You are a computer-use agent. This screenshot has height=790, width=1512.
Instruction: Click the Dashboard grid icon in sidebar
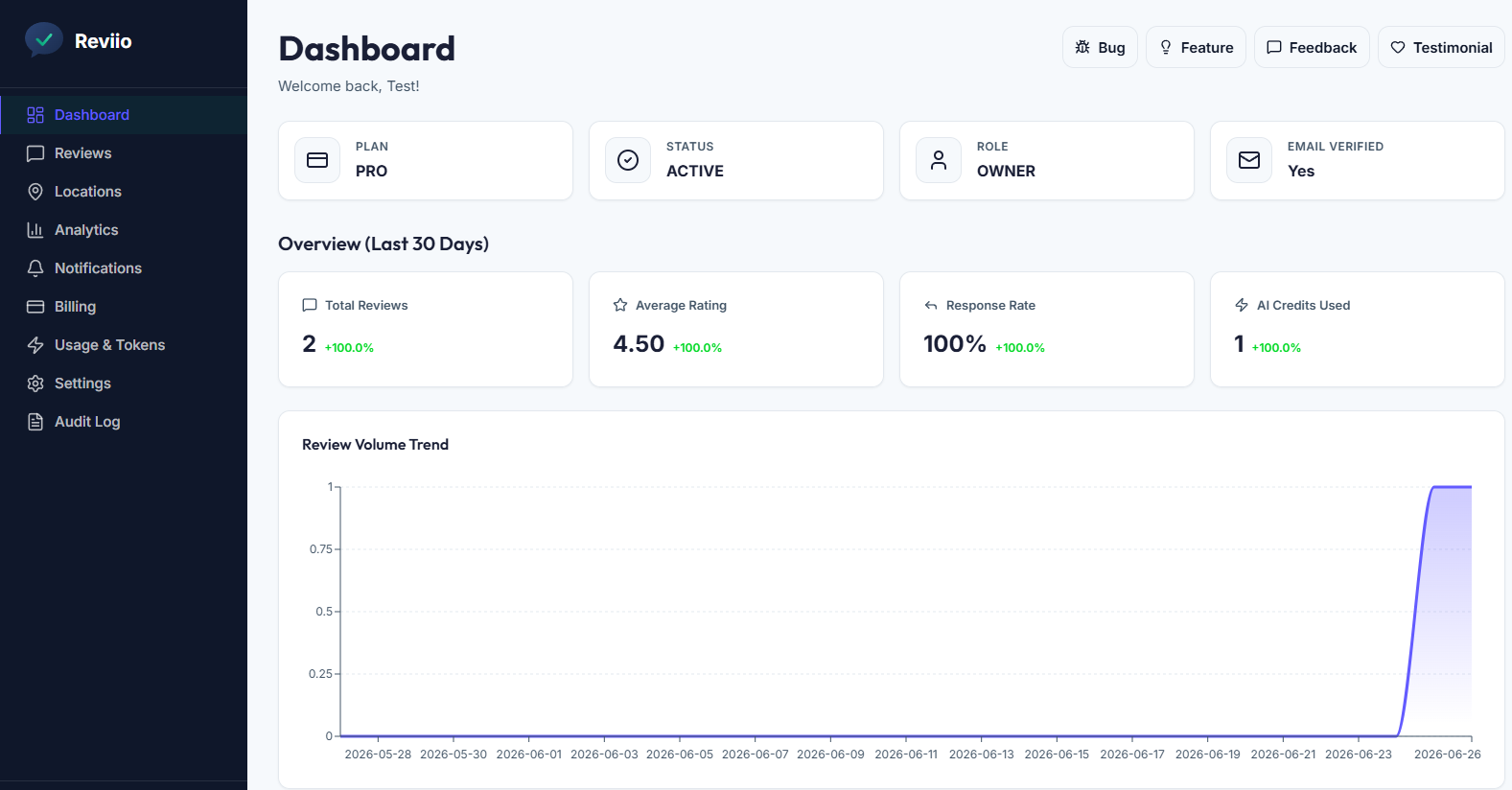click(x=35, y=115)
